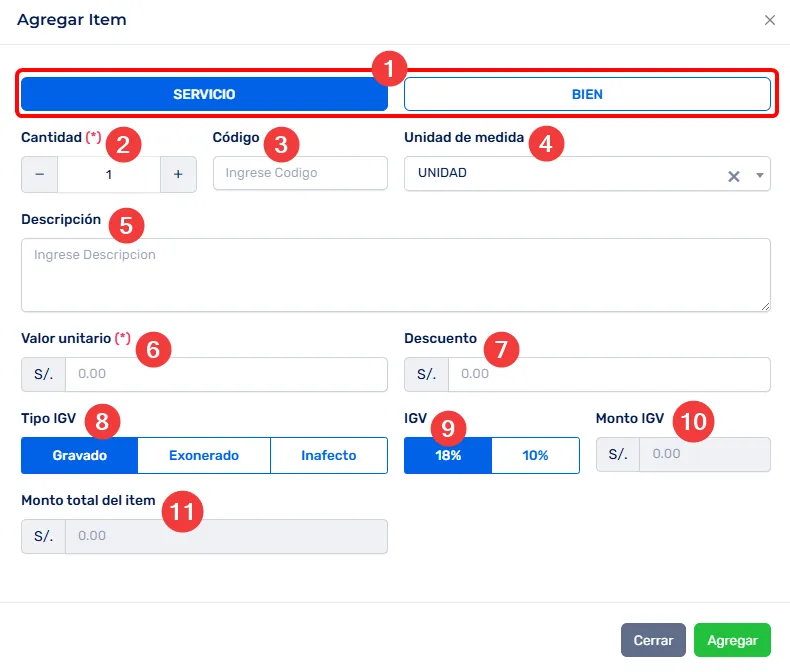This screenshot has height=672, width=790.
Task: Select the SERVICIO item type
Action: (x=204, y=95)
